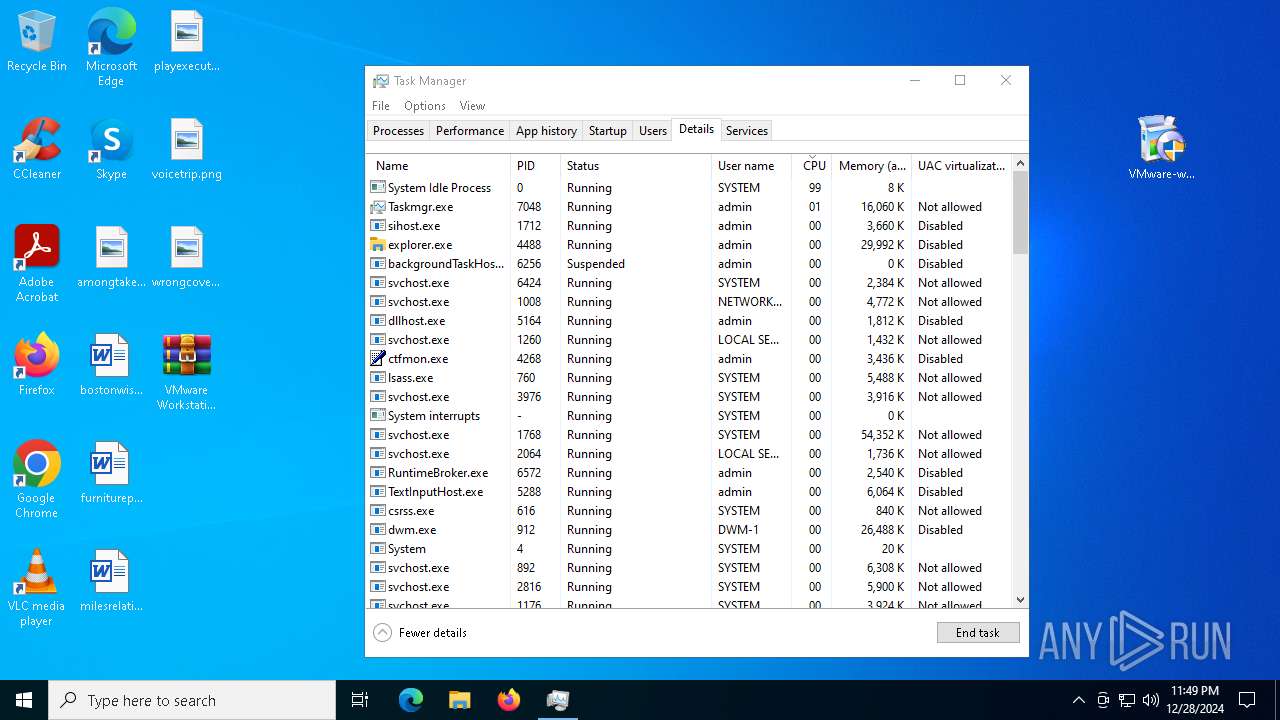Click the taskbar search box
Image resolution: width=1280 pixels, height=720 pixels.
(x=192, y=700)
